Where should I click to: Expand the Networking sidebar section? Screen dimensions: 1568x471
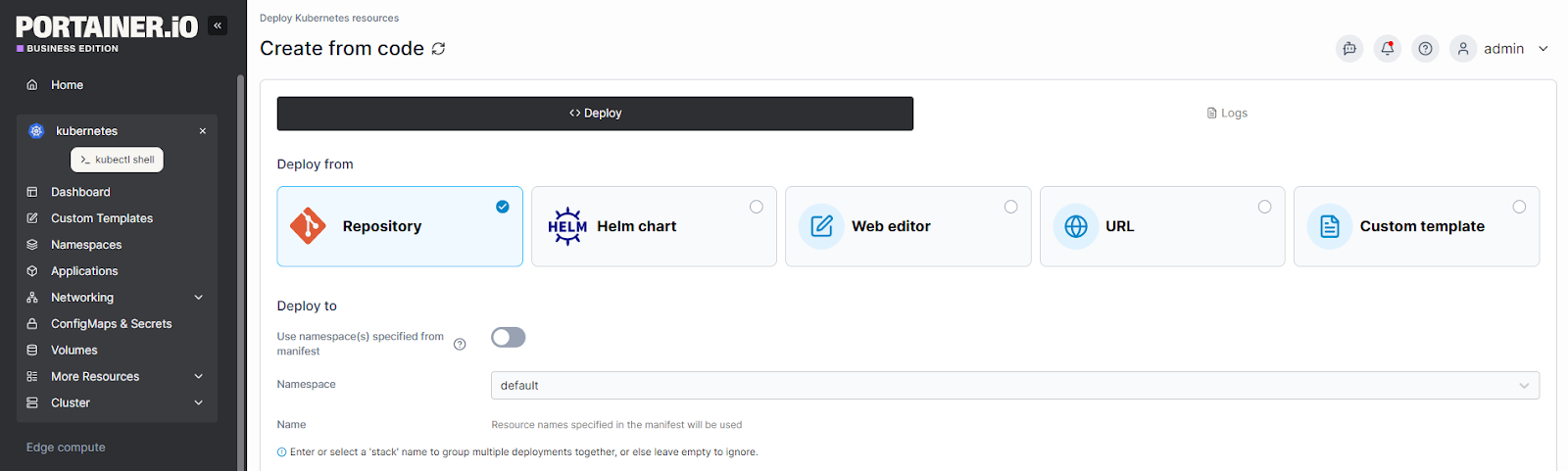click(x=117, y=297)
